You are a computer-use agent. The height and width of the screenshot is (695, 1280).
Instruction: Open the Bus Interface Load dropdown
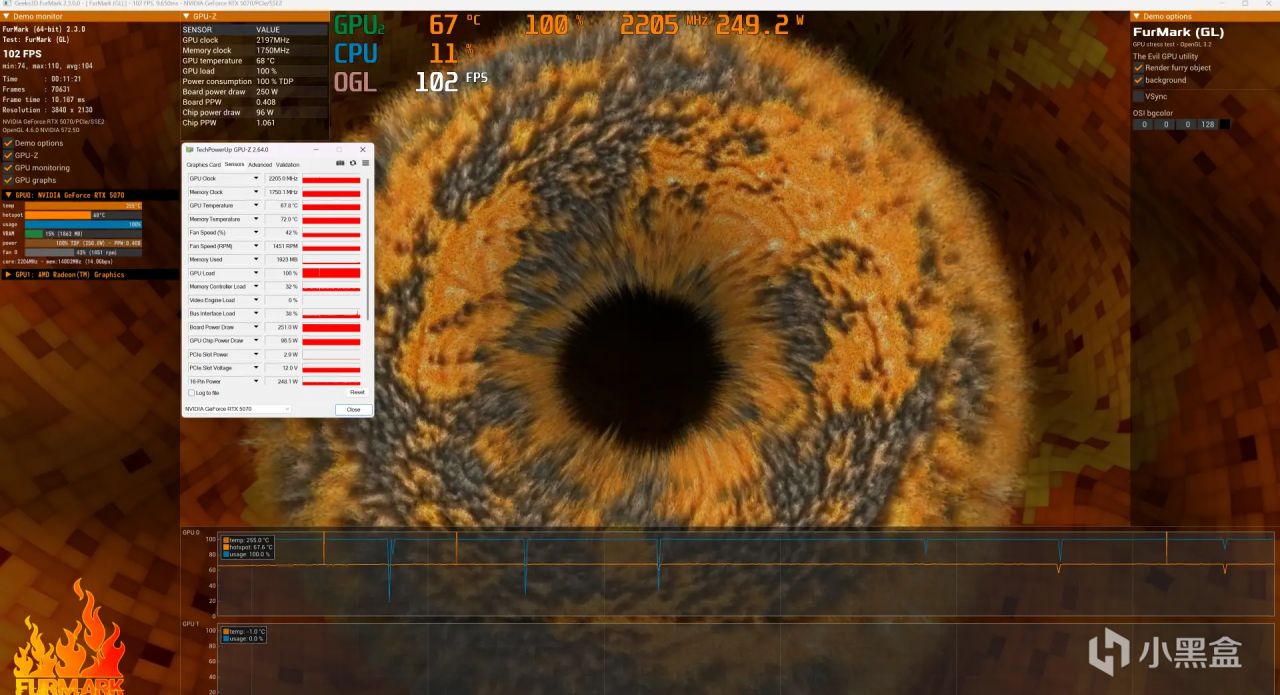pos(256,314)
